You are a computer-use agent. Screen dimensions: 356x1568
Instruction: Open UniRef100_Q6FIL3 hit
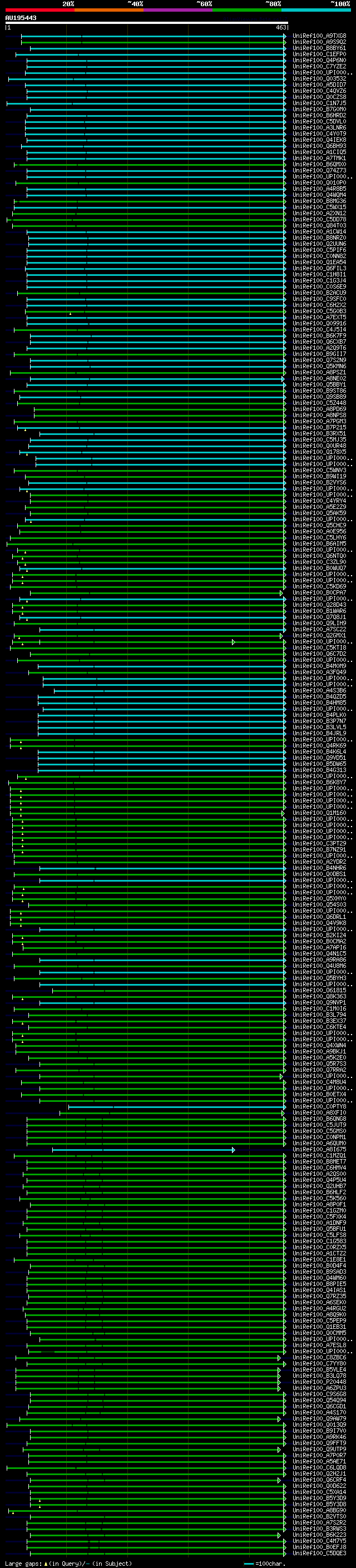(x=319, y=269)
